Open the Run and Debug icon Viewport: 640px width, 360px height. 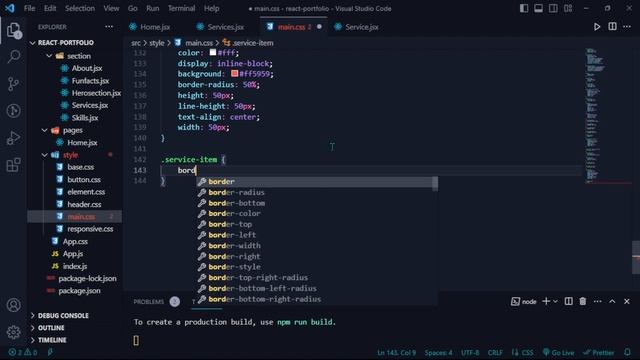[13, 138]
